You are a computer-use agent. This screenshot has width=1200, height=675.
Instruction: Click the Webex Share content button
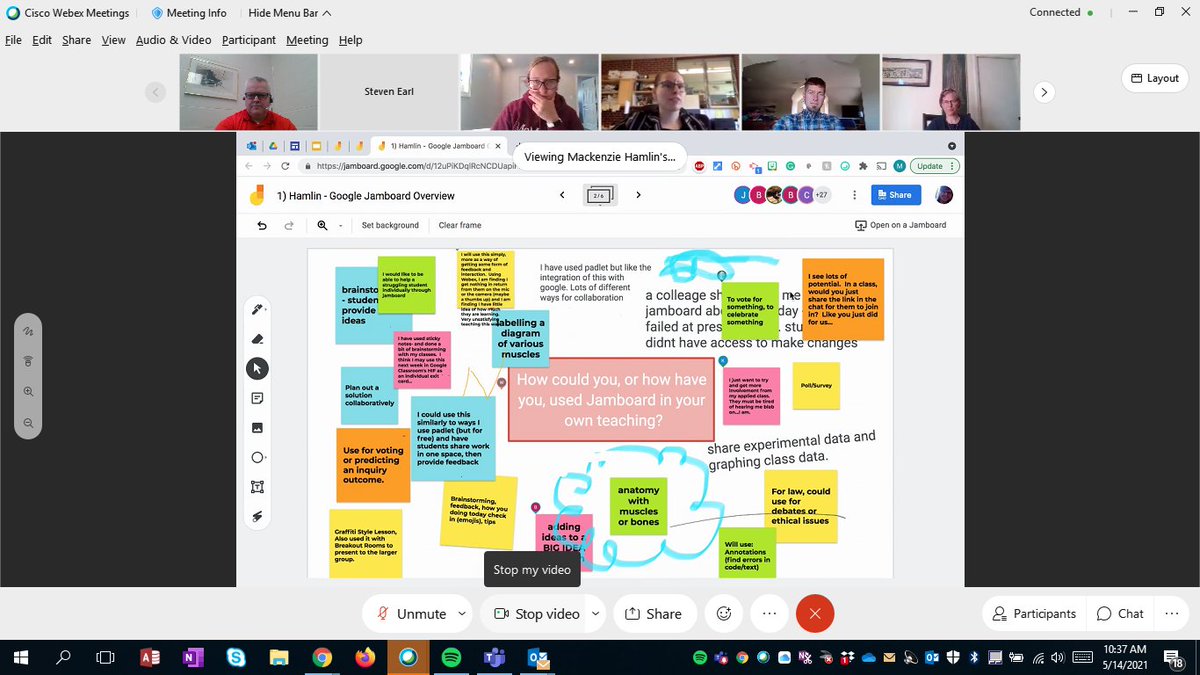tap(653, 614)
